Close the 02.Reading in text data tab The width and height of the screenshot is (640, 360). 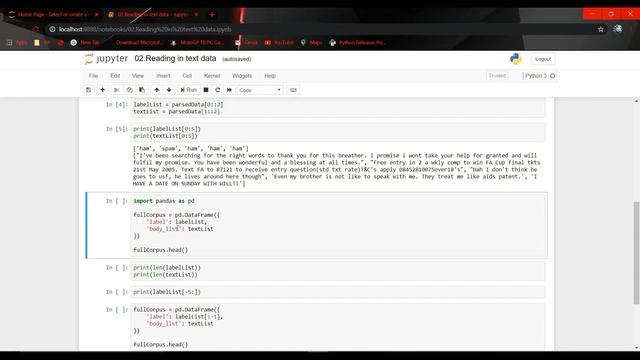[196, 14]
